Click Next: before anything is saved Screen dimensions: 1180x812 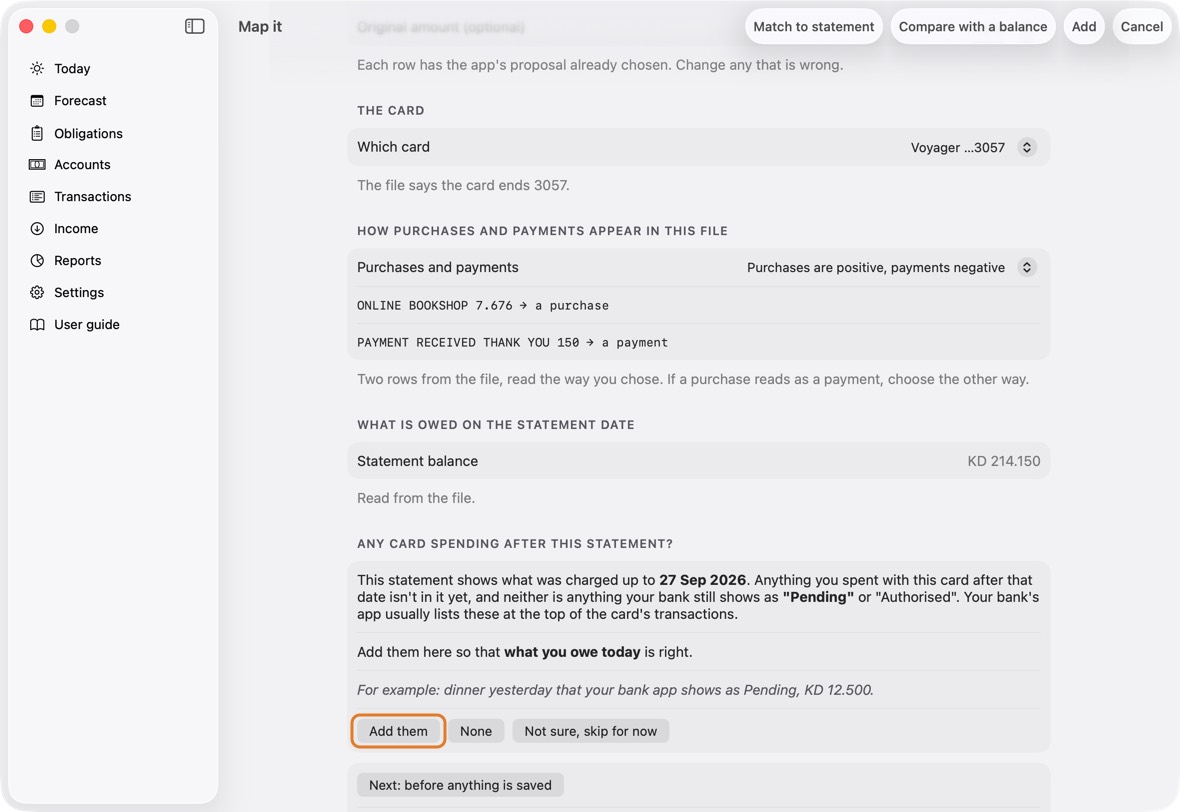pos(461,785)
